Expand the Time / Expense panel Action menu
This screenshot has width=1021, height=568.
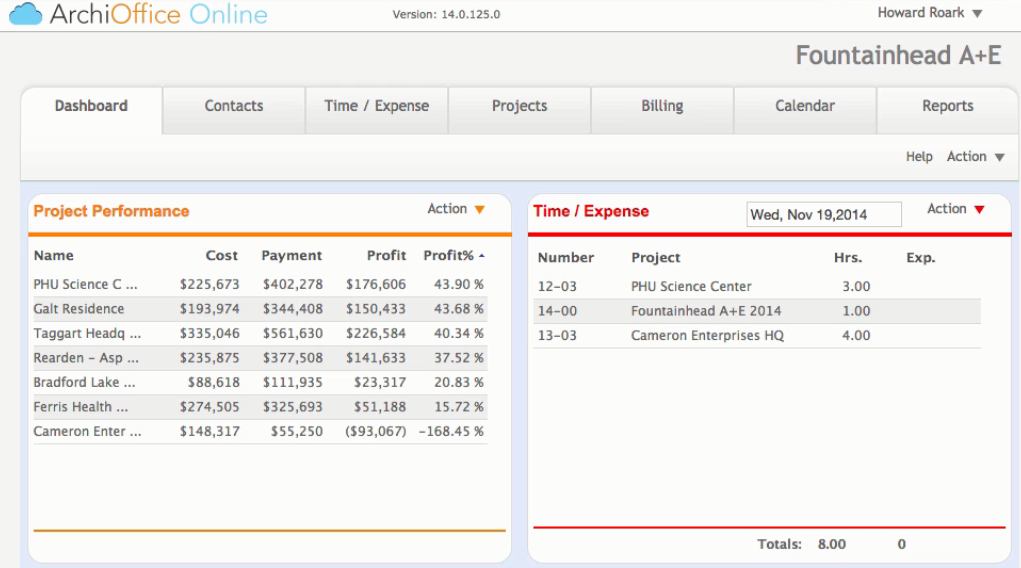coord(955,209)
